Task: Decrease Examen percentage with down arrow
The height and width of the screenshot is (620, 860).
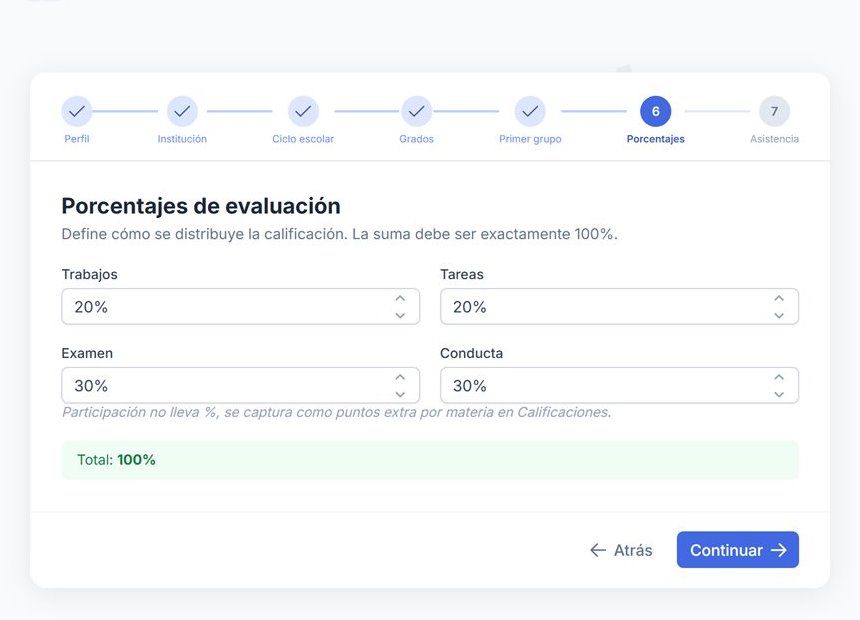Action: 400,394
